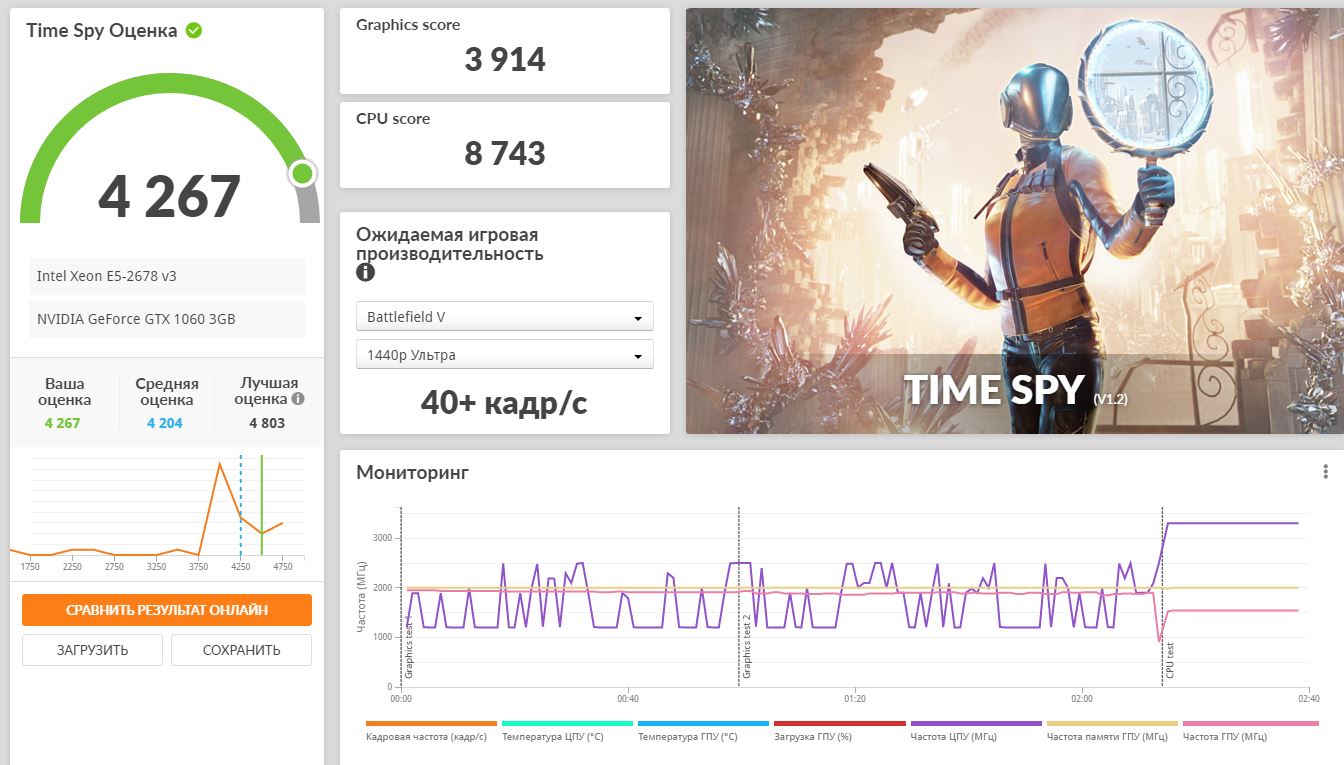Click the Graphics score label
Screen dimensions: 1344x765
408,25
